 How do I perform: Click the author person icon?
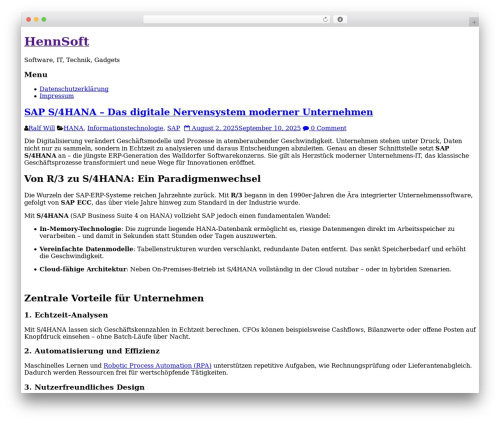pyautogui.click(x=26, y=128)
